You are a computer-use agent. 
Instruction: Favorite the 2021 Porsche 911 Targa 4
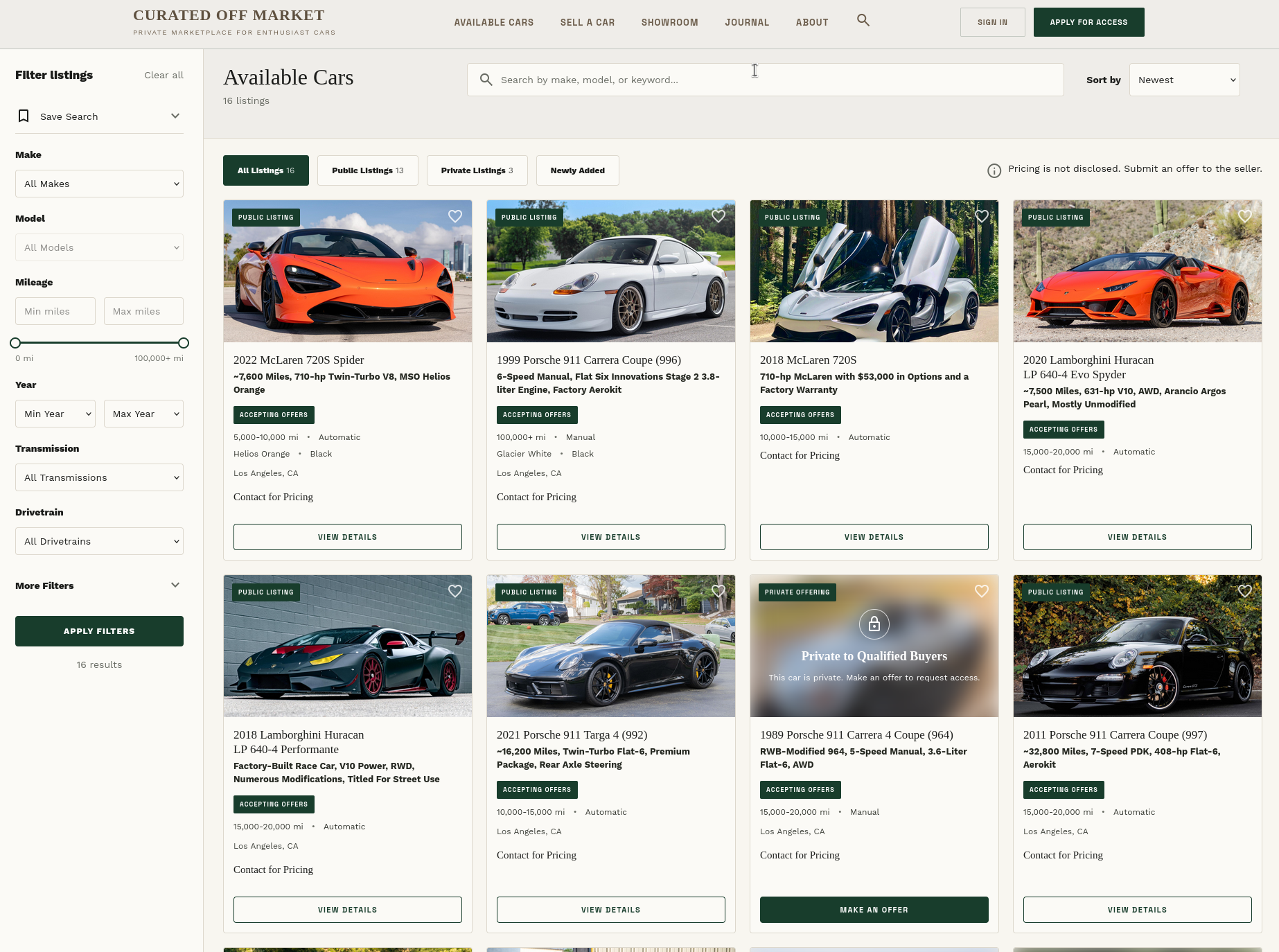point(718,591)
